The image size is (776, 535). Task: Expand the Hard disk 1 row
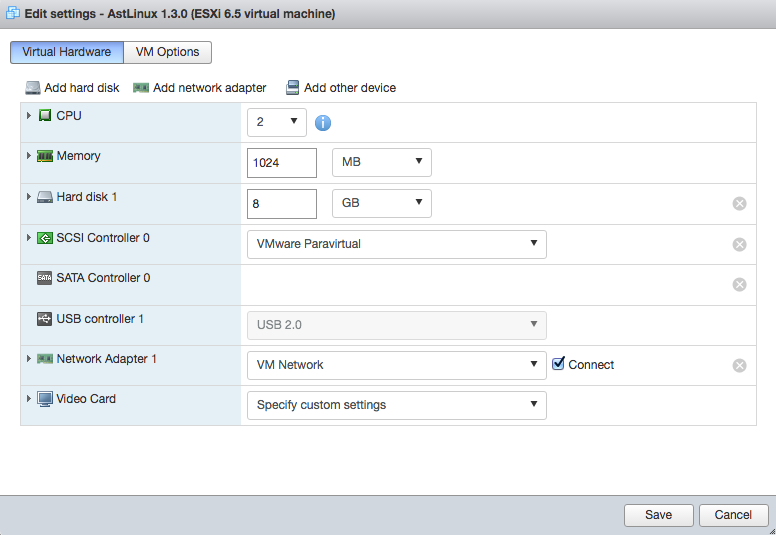coord(29,196)
